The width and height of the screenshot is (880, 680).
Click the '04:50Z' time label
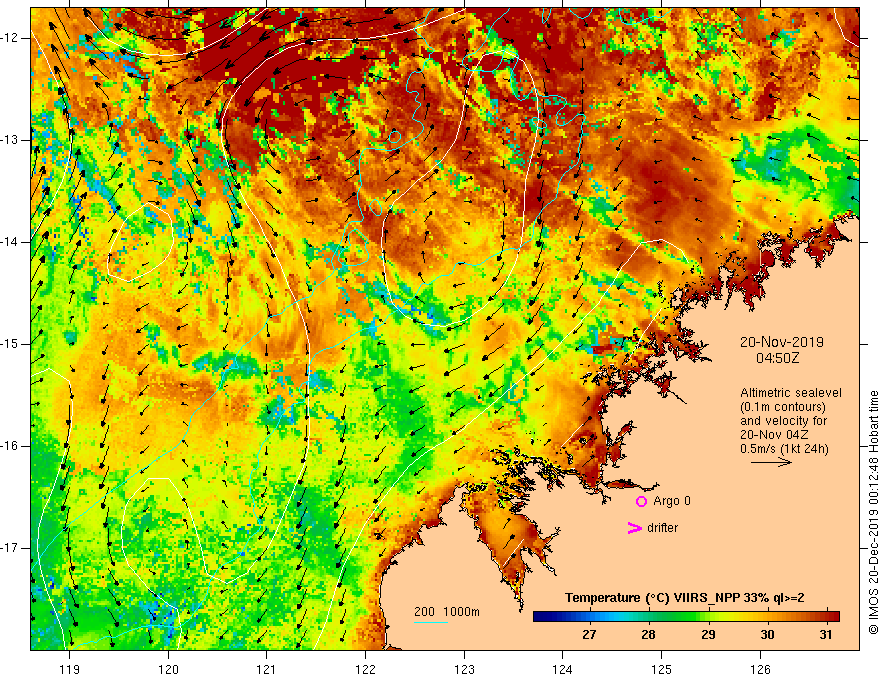[777, 358]
